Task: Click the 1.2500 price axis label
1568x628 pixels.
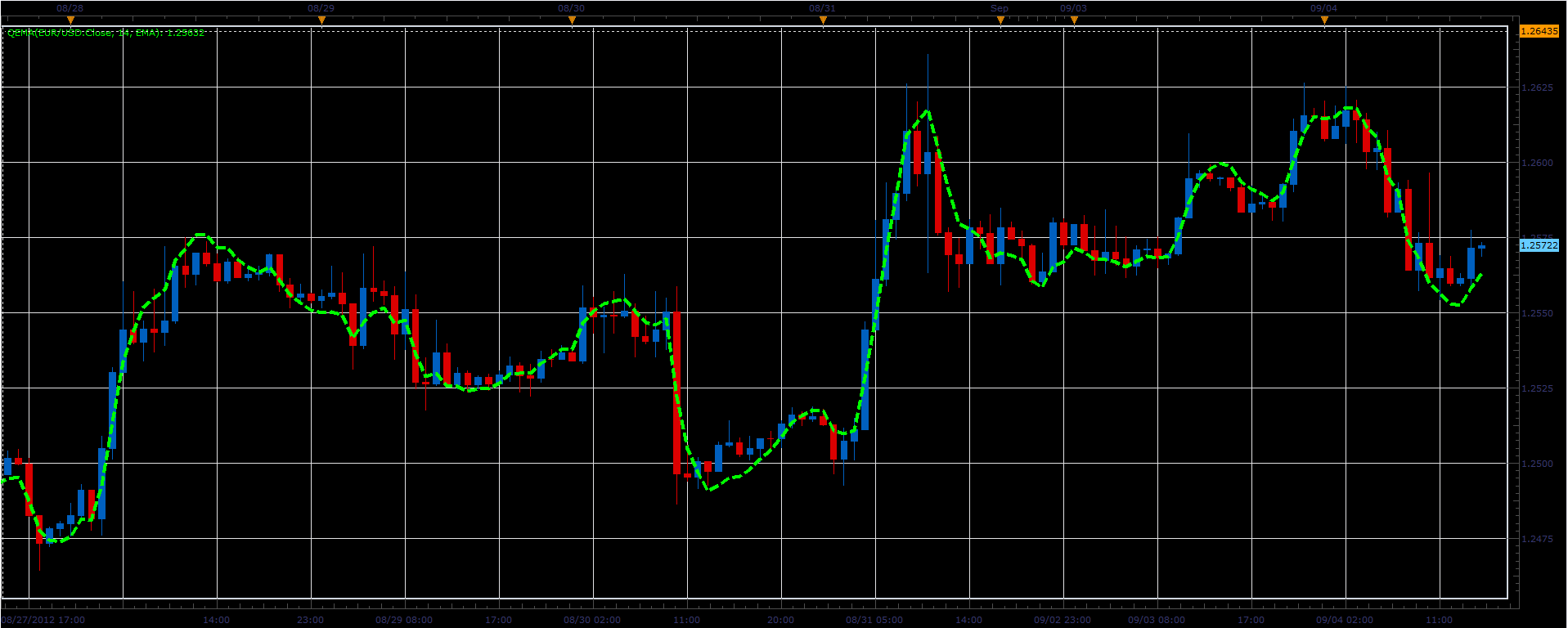Action: [x=1537, y=464]
